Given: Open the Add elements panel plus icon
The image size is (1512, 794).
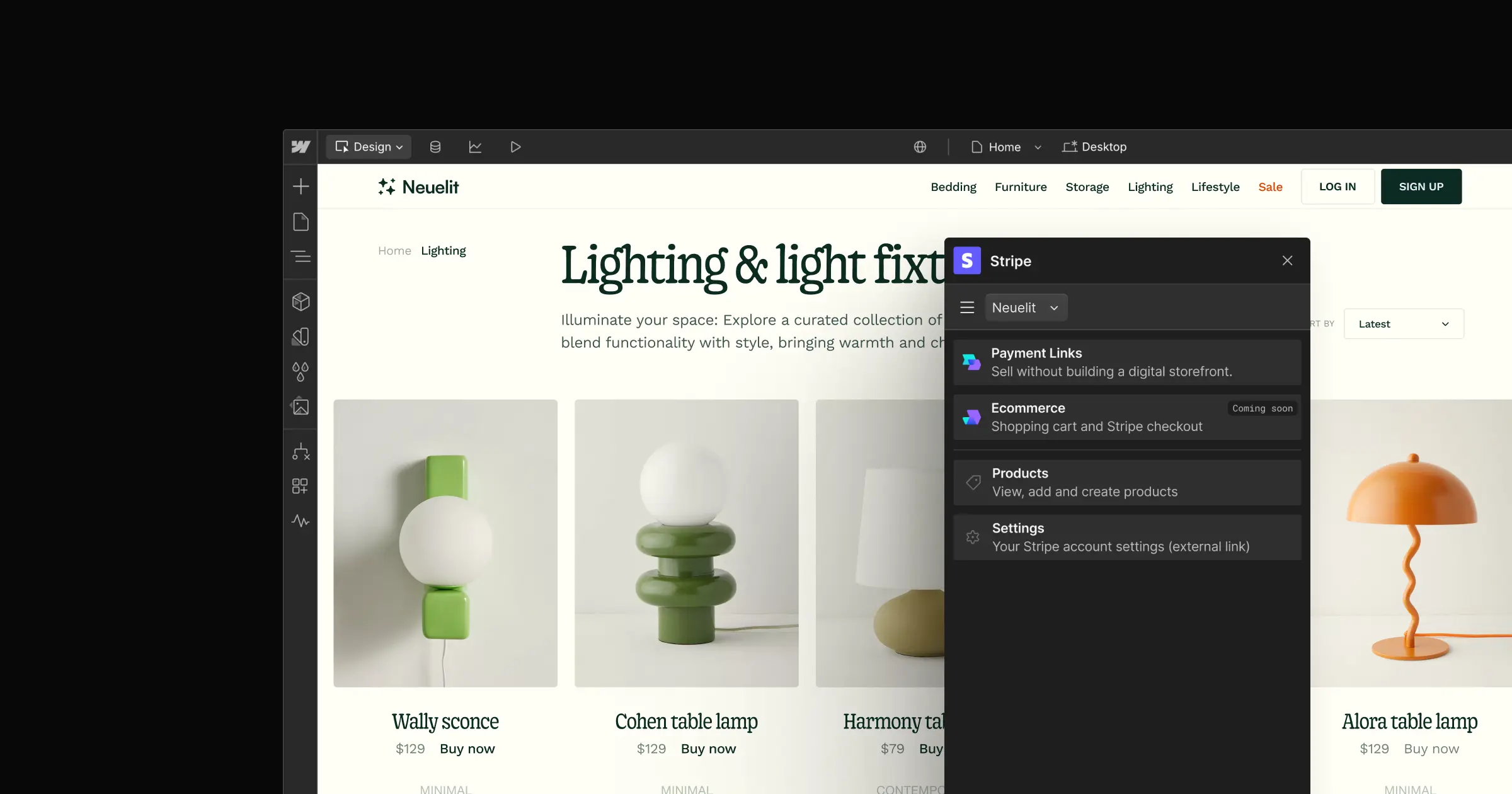Looking at the screenshot, I should click(x=301, y=187).
